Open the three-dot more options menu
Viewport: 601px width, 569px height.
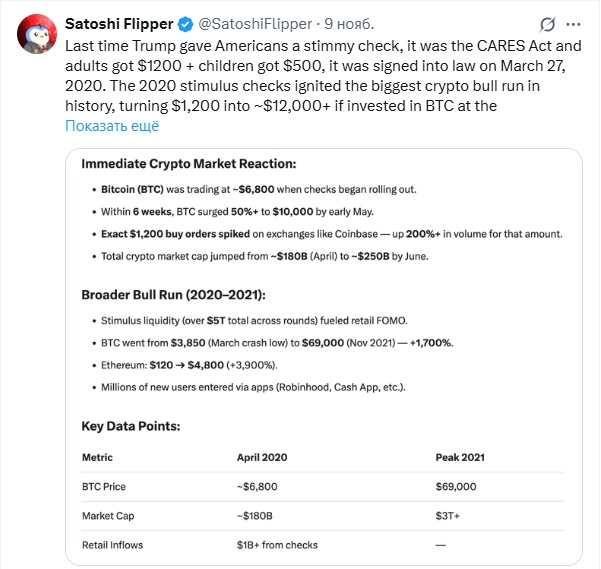[x=578, y=23]
